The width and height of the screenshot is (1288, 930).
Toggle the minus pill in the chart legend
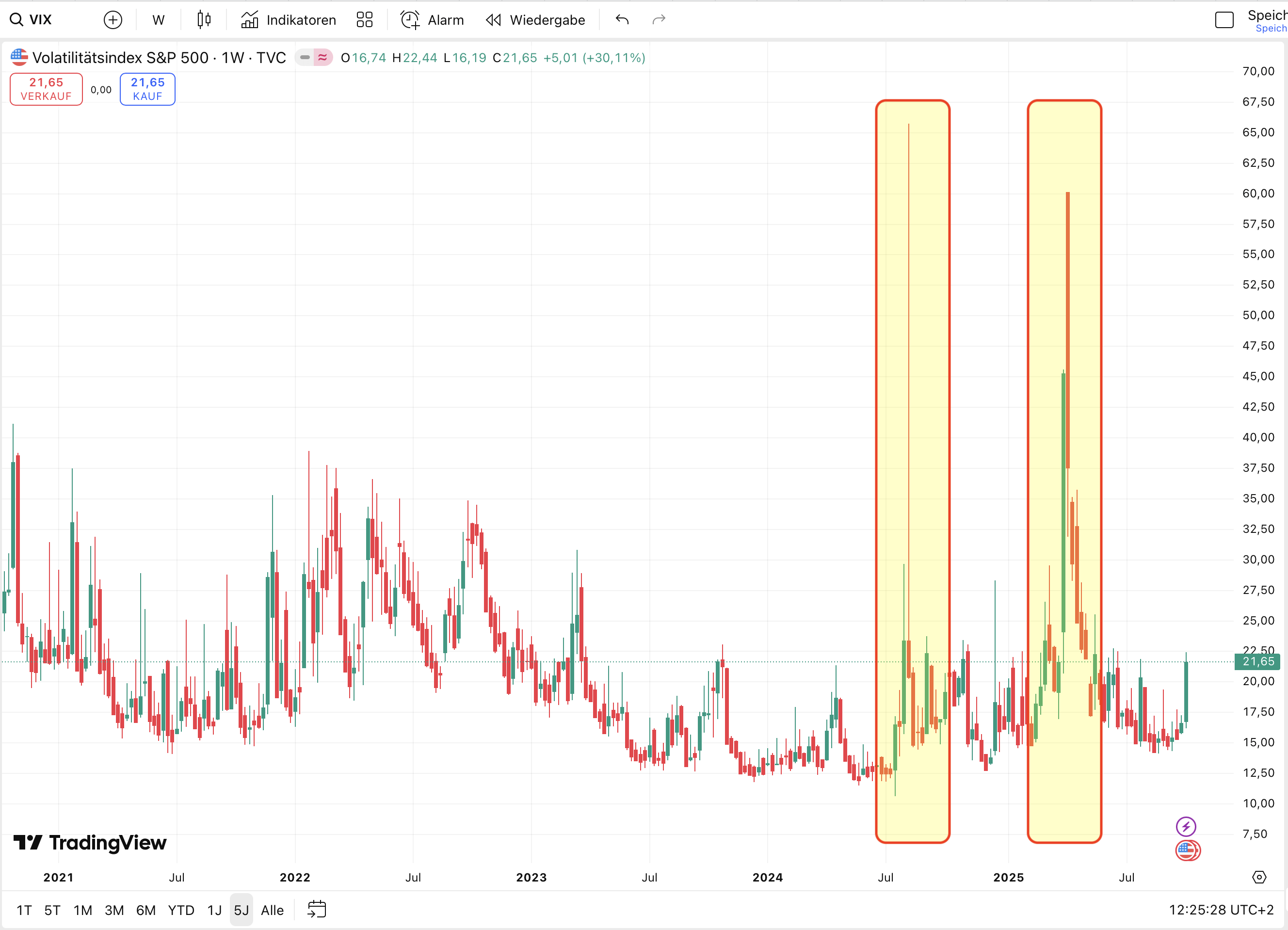click(x=305, y=57)
